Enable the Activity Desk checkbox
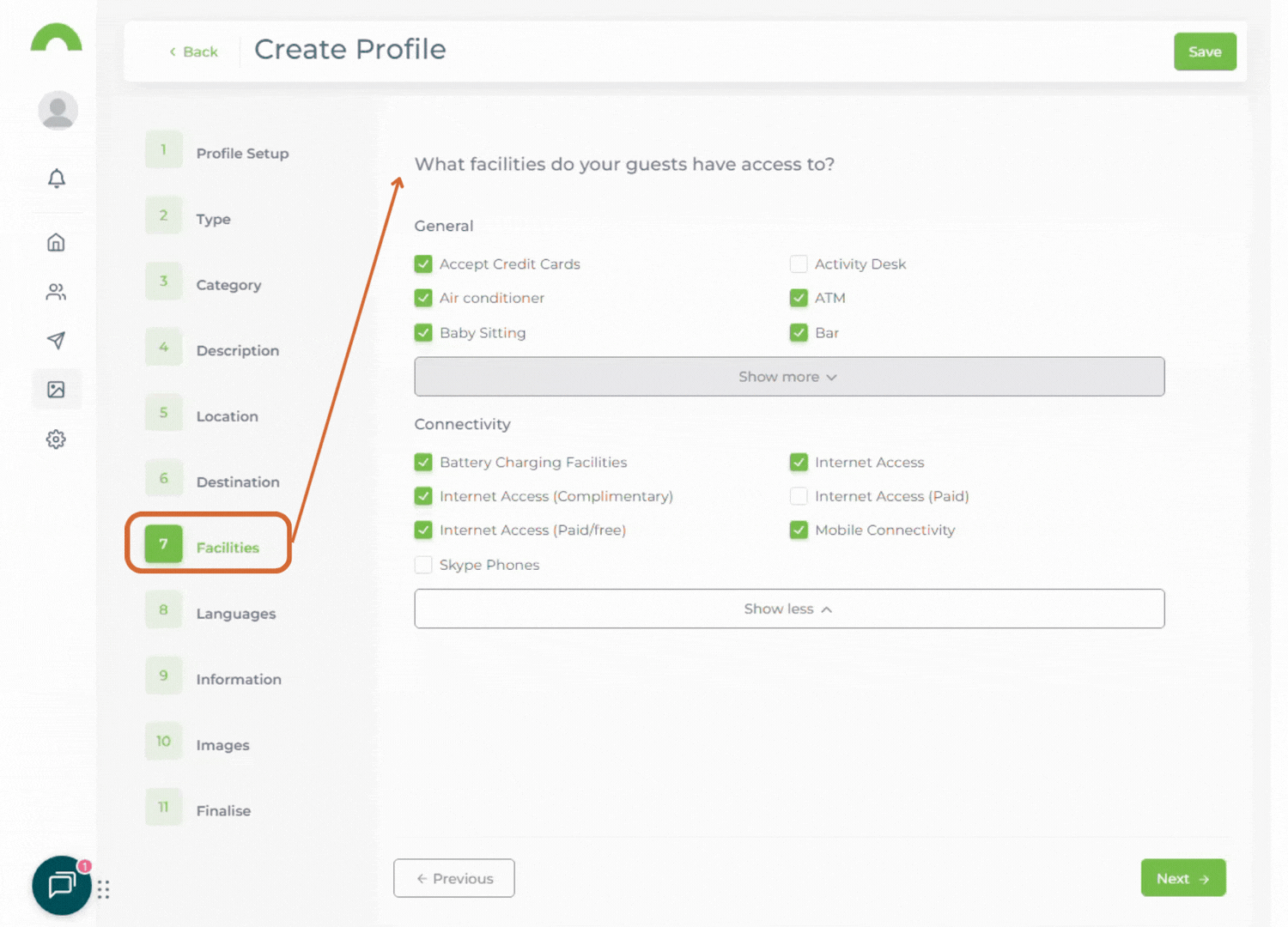The image size is (1288, 927). point(799,264)
